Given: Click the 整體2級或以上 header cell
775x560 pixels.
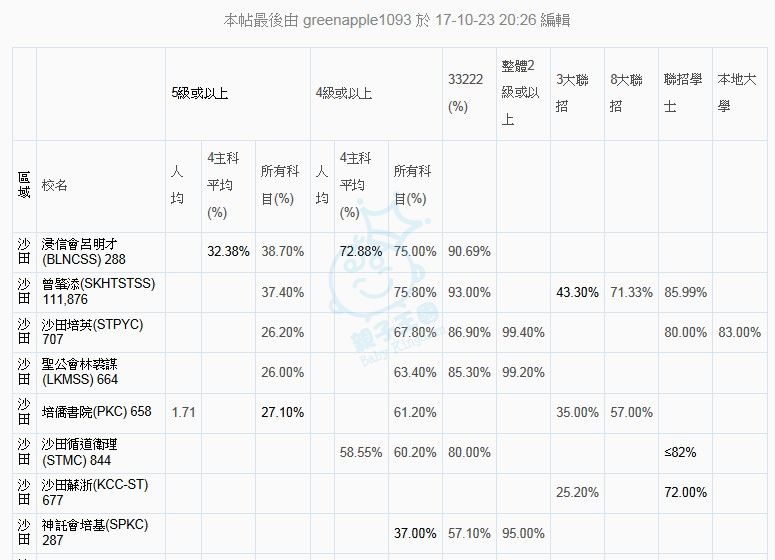Looking at the screenshot, I should 521,93.
